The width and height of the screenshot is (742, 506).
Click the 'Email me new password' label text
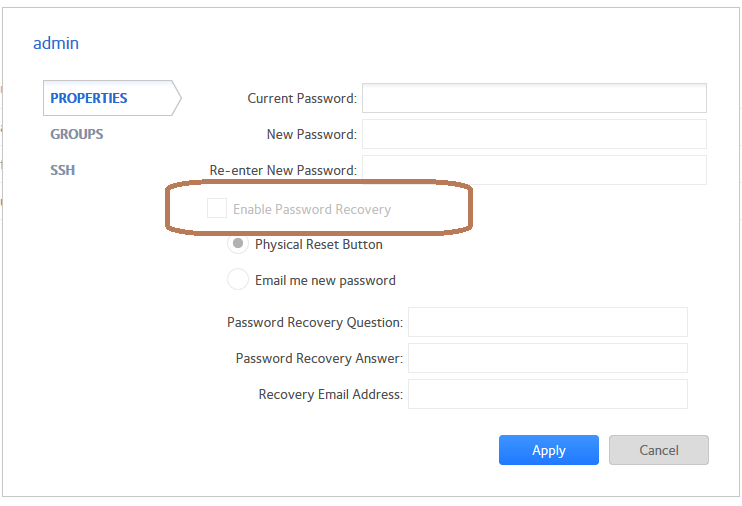point(325,280)
